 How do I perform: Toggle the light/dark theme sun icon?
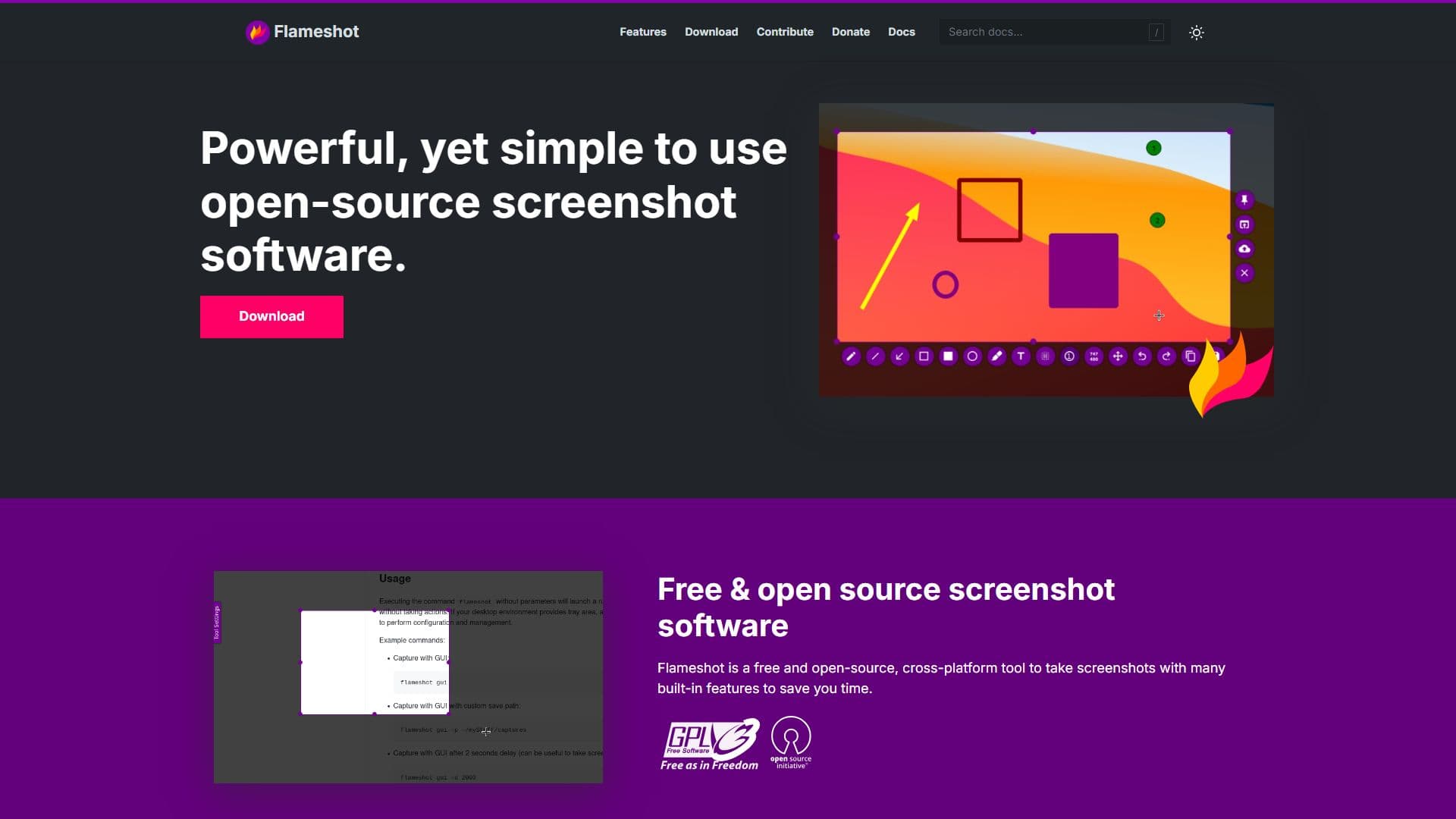pos(1196,32)
